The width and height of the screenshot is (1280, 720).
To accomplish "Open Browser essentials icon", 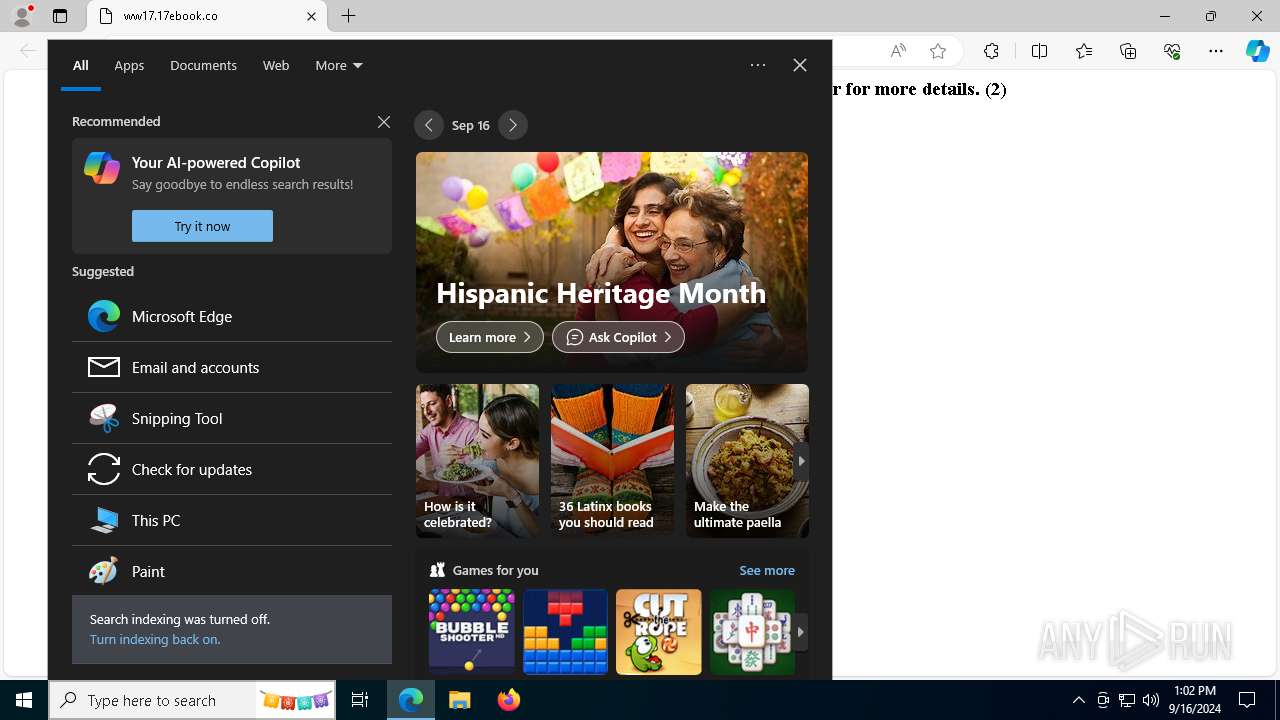I will 1172,51.
